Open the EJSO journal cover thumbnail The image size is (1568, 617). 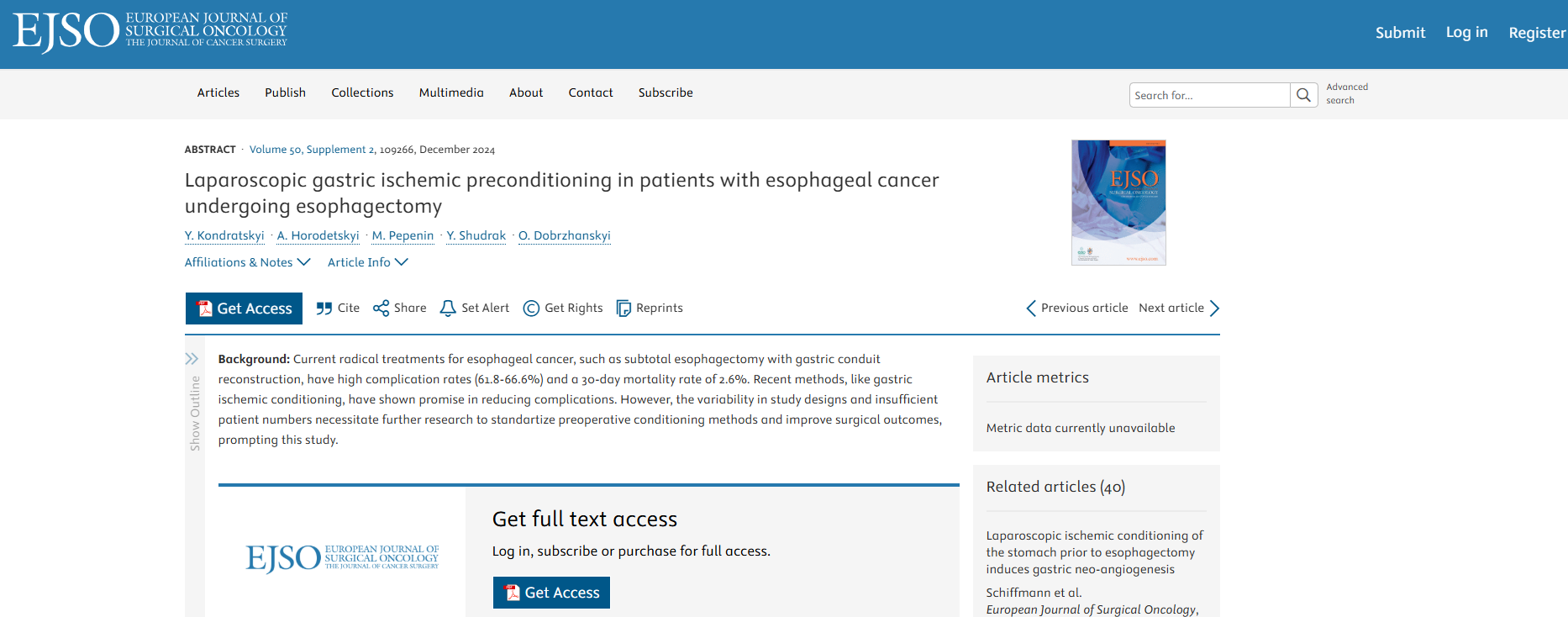click(x=1118, y=203)
